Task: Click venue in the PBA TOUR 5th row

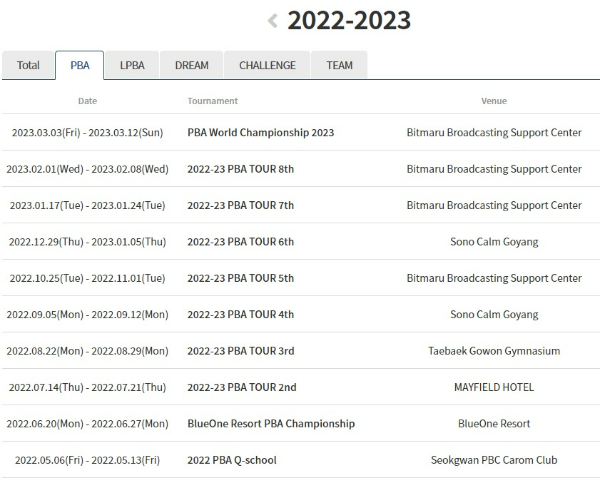Action: tap(494, 278)
